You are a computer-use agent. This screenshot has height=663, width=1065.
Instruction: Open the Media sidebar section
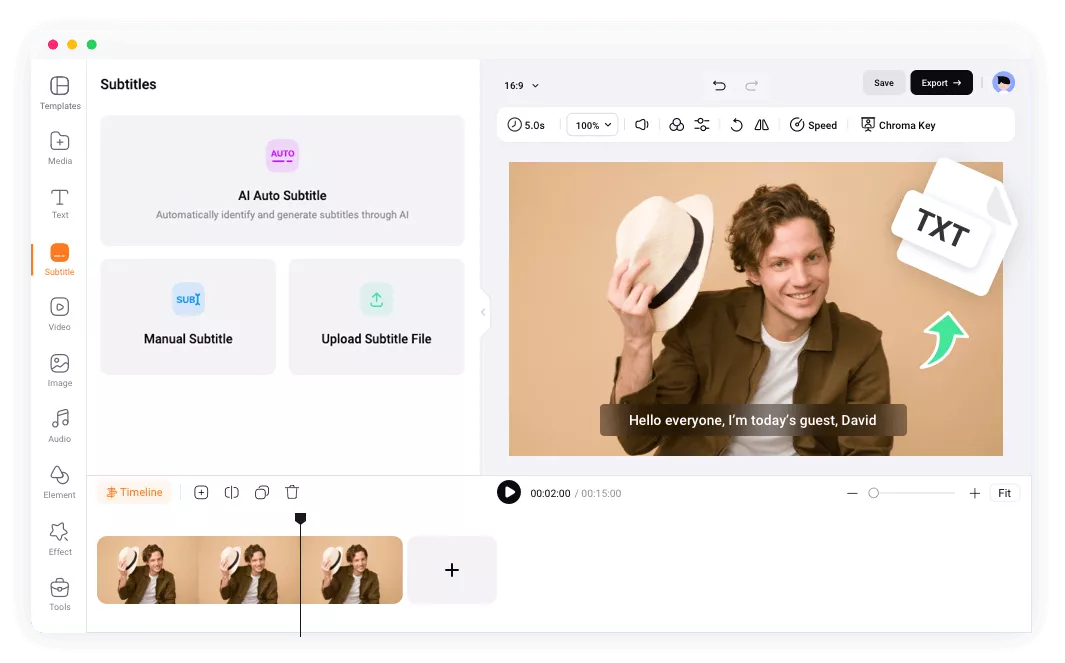(60, 147)
